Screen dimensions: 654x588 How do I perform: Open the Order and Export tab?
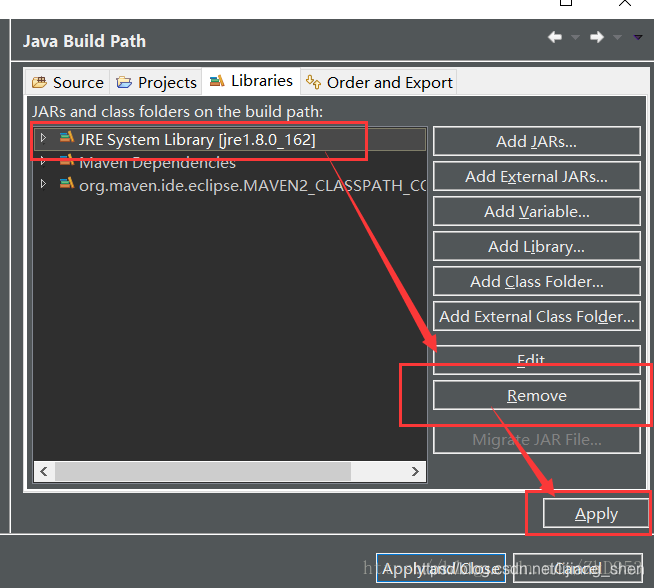pyautogui.click(x=379, y=82)
